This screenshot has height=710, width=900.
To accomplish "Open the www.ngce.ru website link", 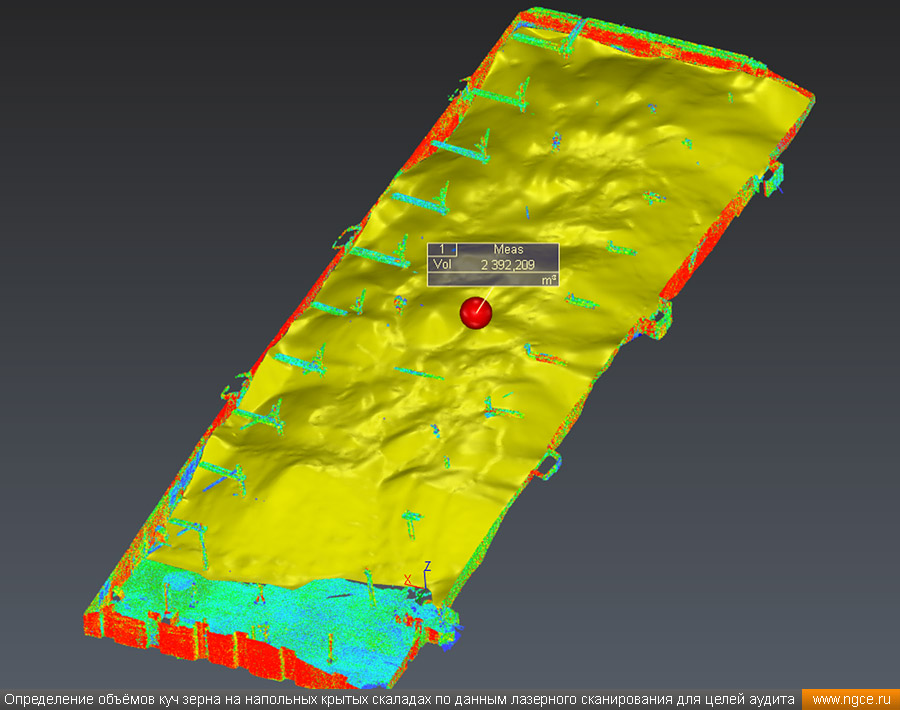I will click(x=850, y=699).
